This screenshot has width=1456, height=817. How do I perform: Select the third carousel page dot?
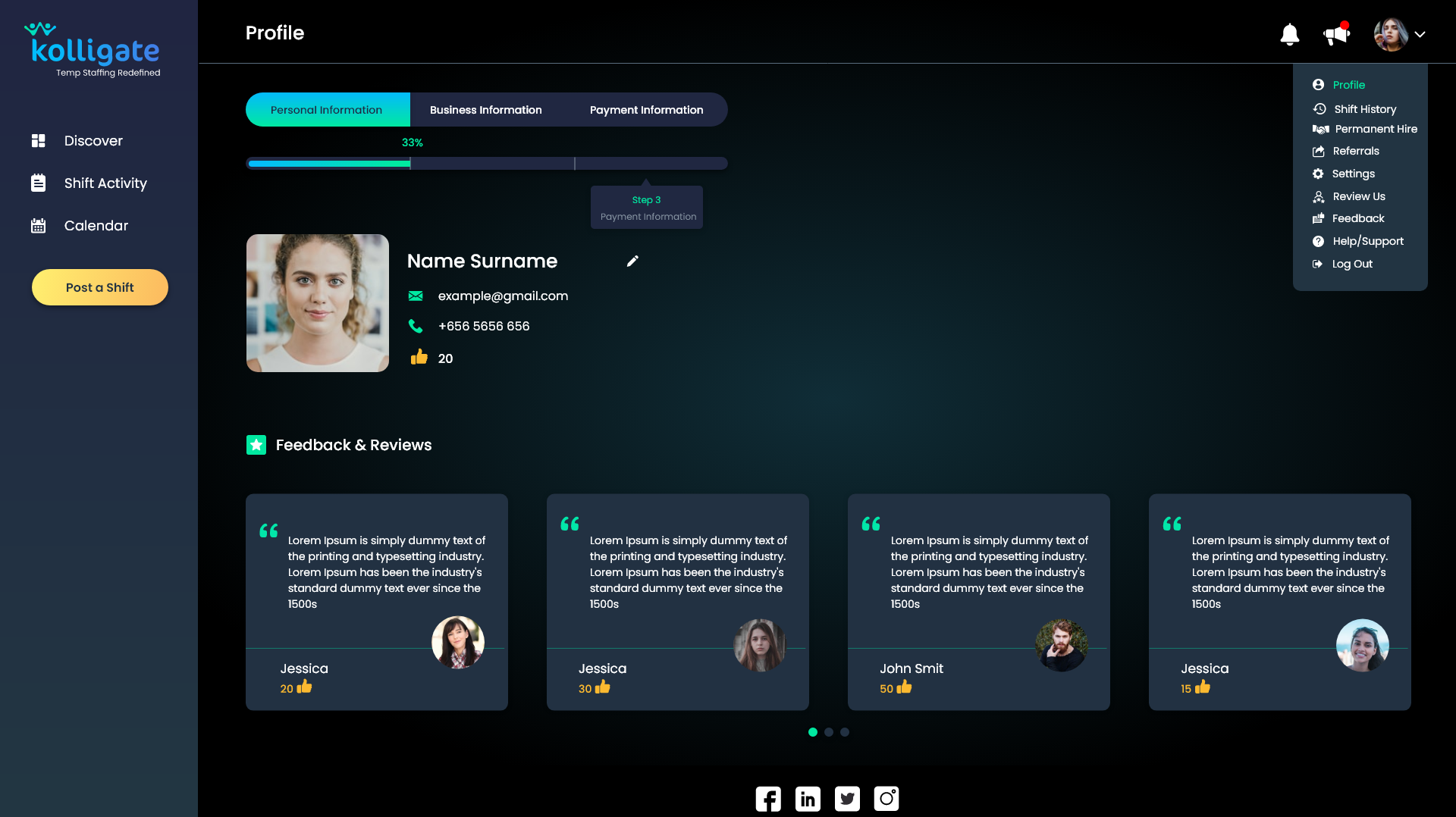(x=845, y=732)
